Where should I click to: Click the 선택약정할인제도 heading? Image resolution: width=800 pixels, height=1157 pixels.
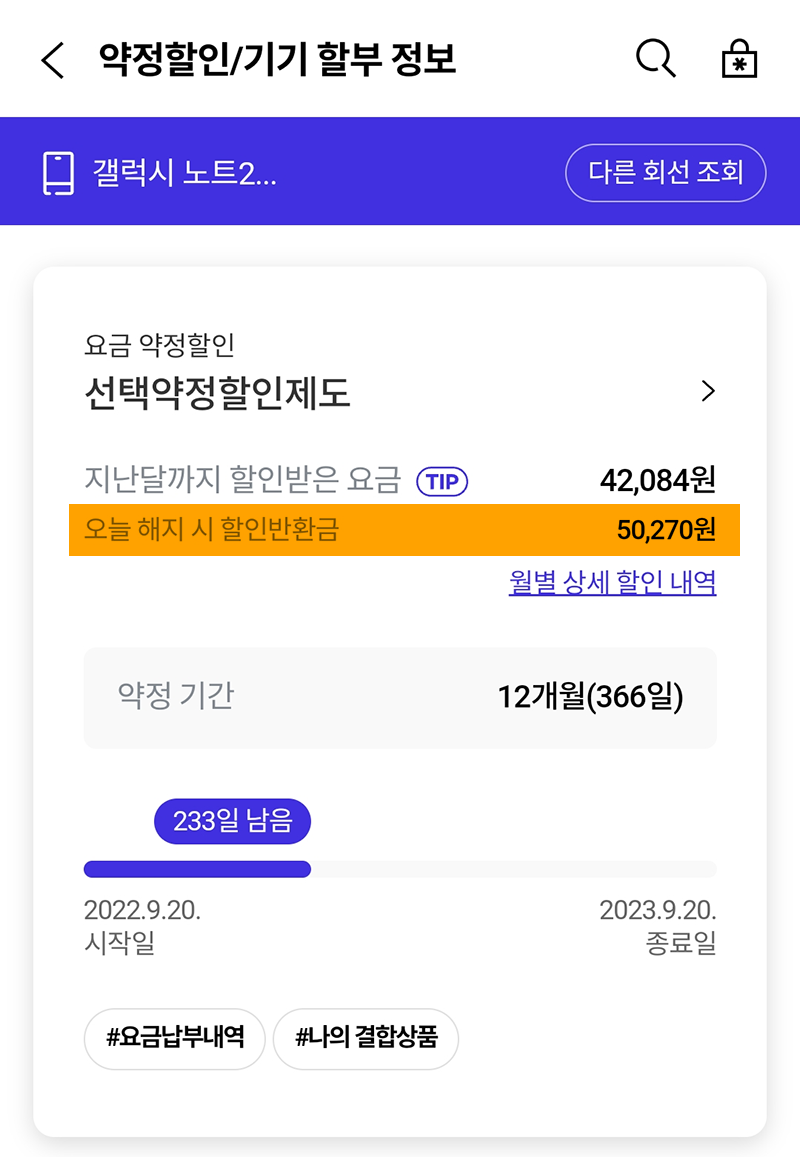218,395
